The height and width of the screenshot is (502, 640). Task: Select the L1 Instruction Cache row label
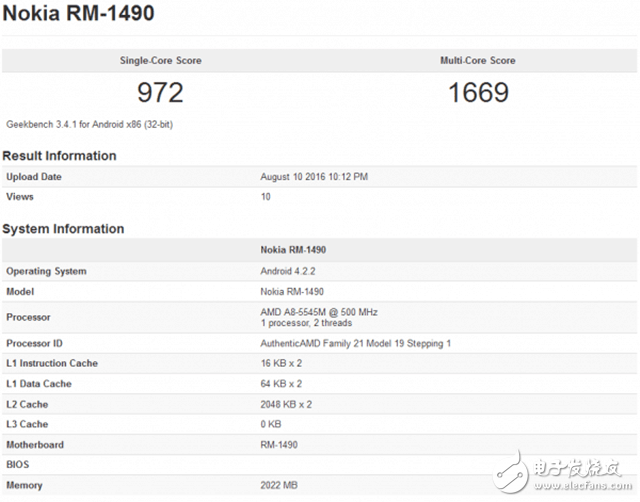point(52,363)
